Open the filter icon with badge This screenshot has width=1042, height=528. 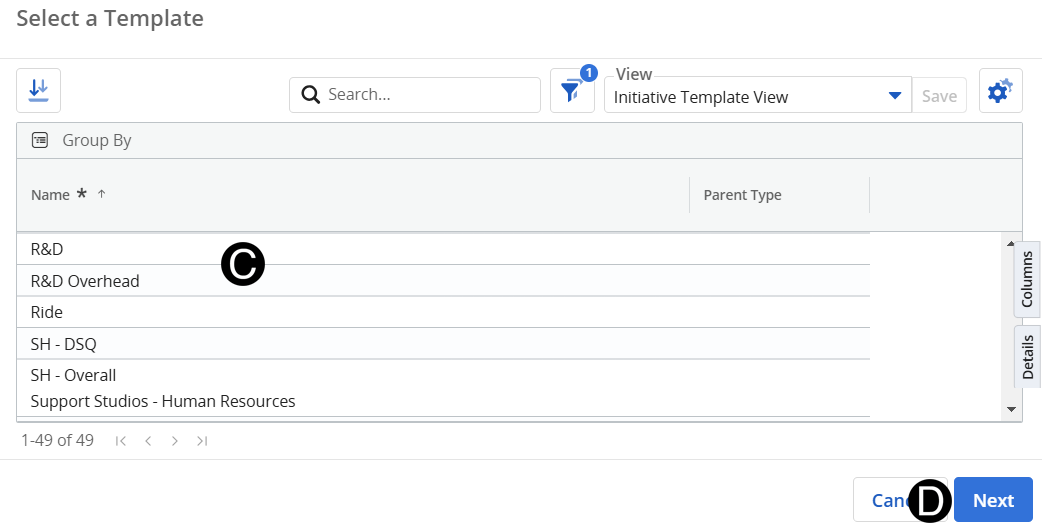[571, 92]
